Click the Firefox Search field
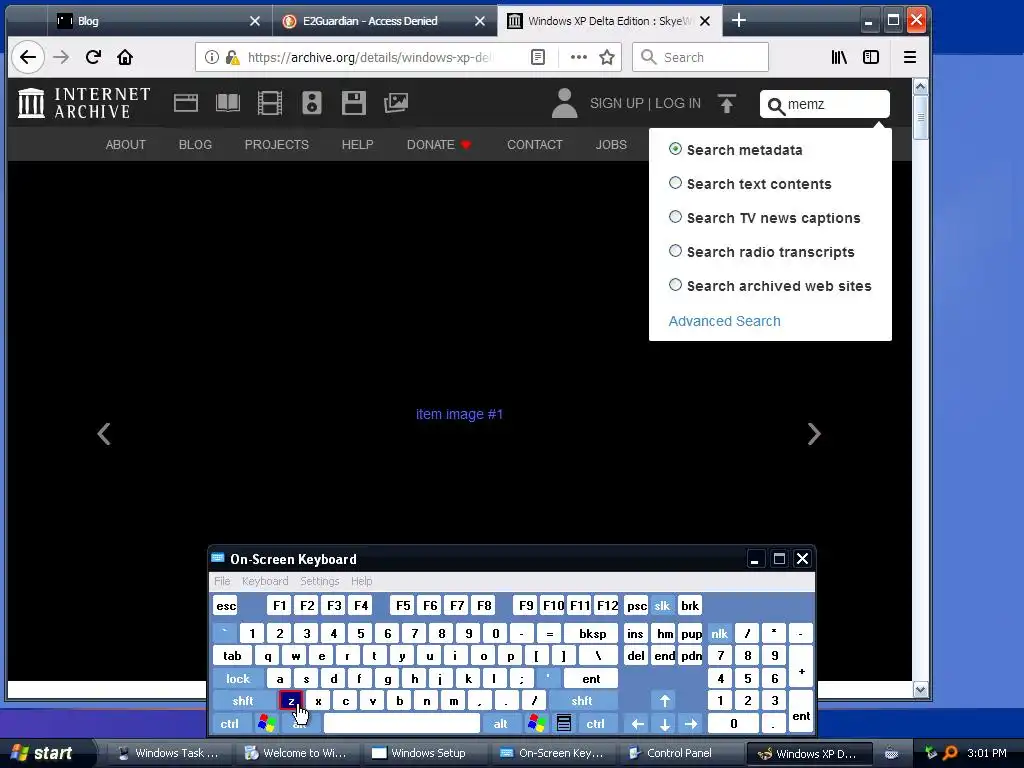The image size is (1024, 768). click(x=700, y=57)
